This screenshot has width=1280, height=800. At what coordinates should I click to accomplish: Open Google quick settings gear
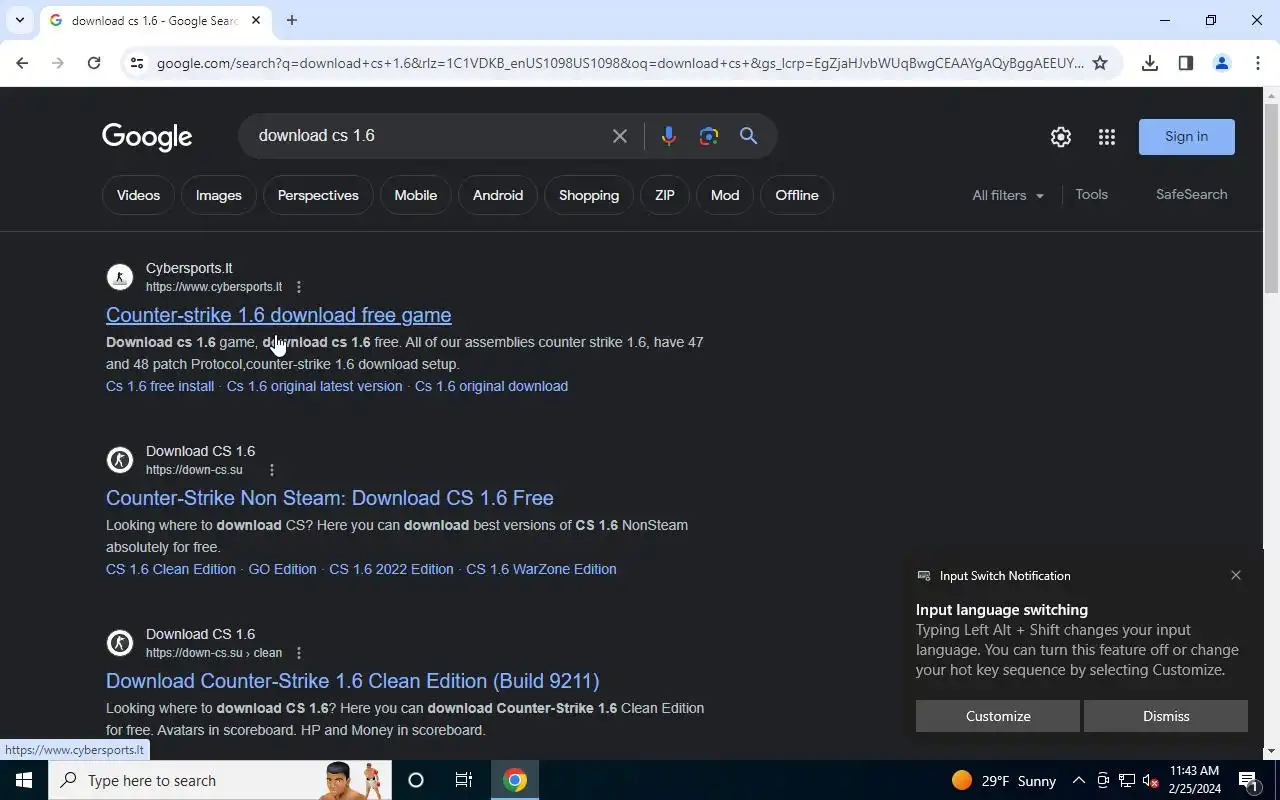coord(1061,137)
